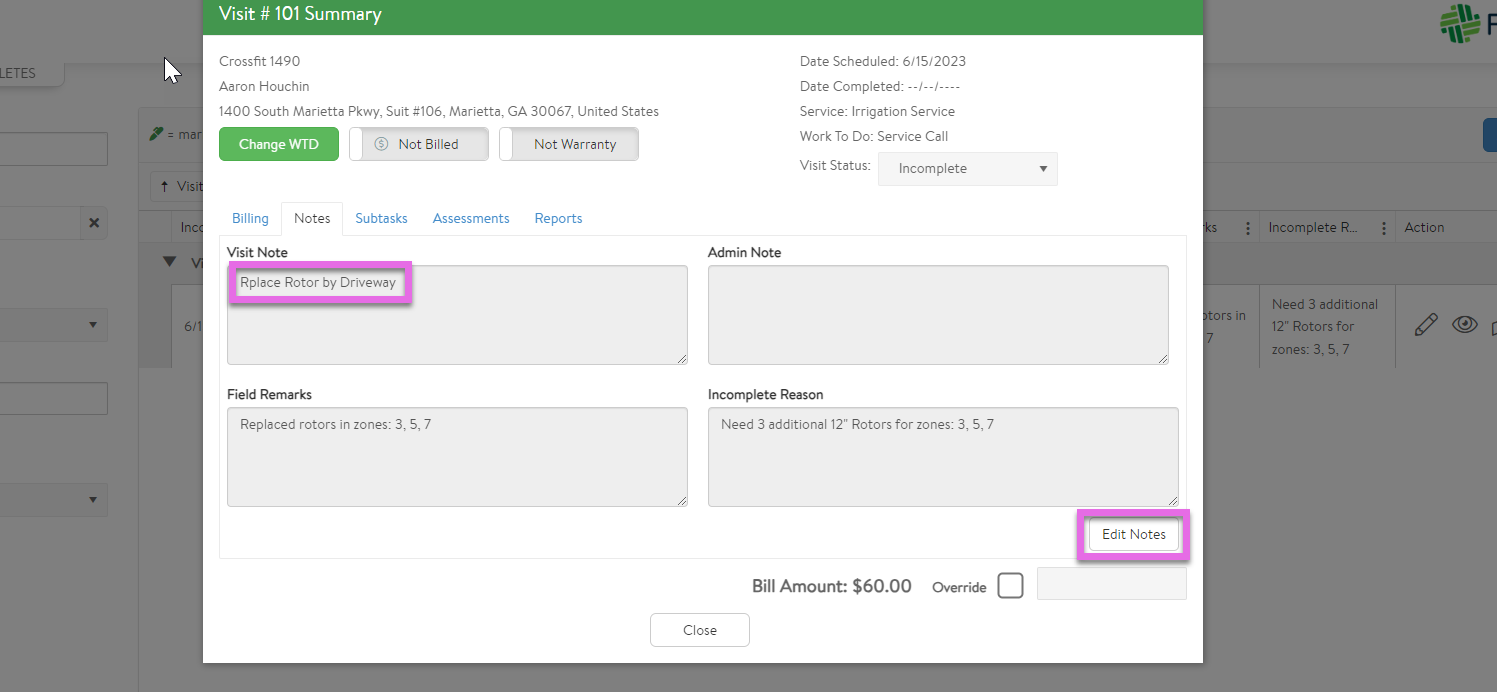
Task: Open the upper left sidebar filter dropdown
Action: pos(53,324)
